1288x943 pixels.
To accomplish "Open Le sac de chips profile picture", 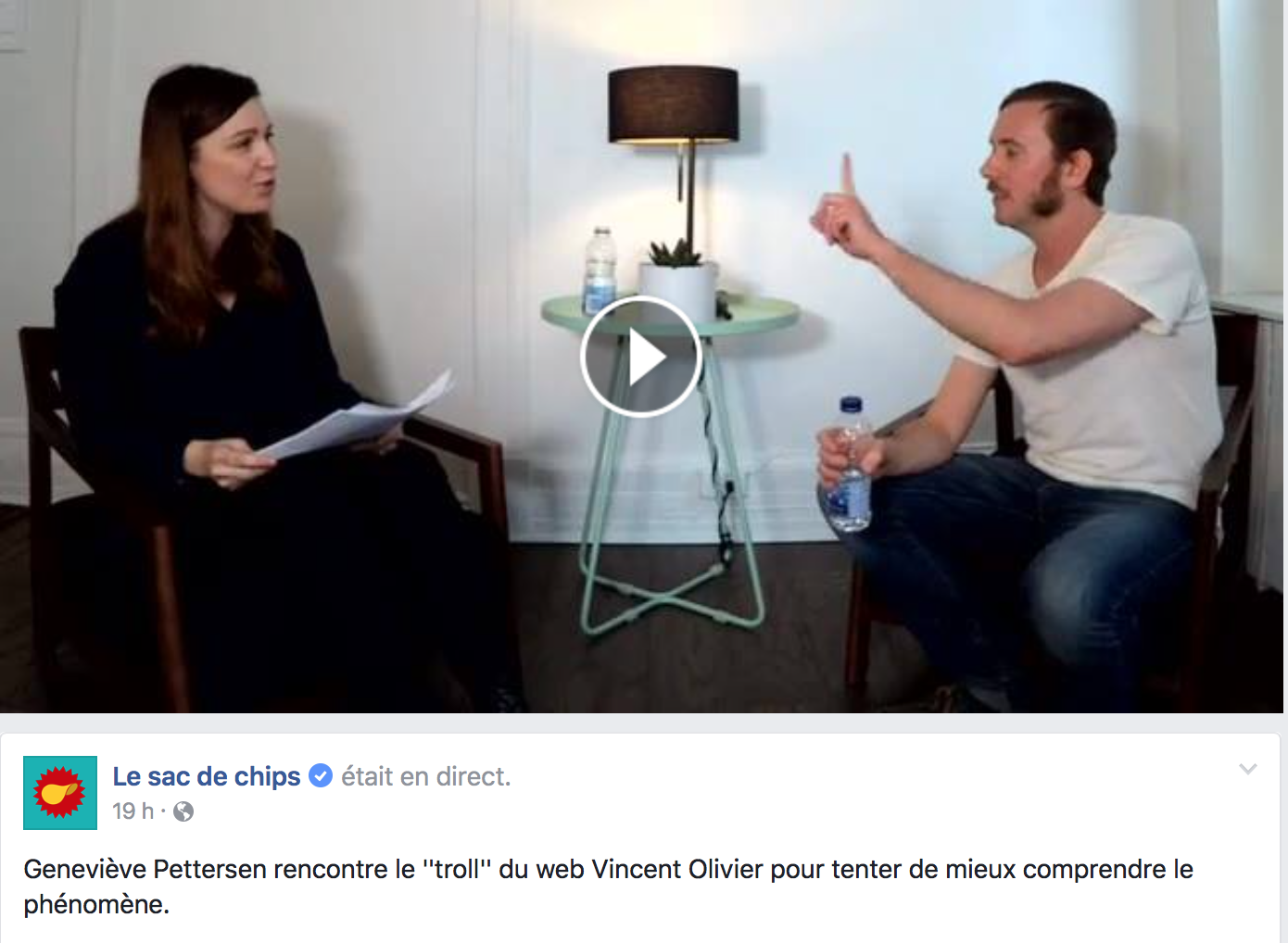I will pos(60,793).
